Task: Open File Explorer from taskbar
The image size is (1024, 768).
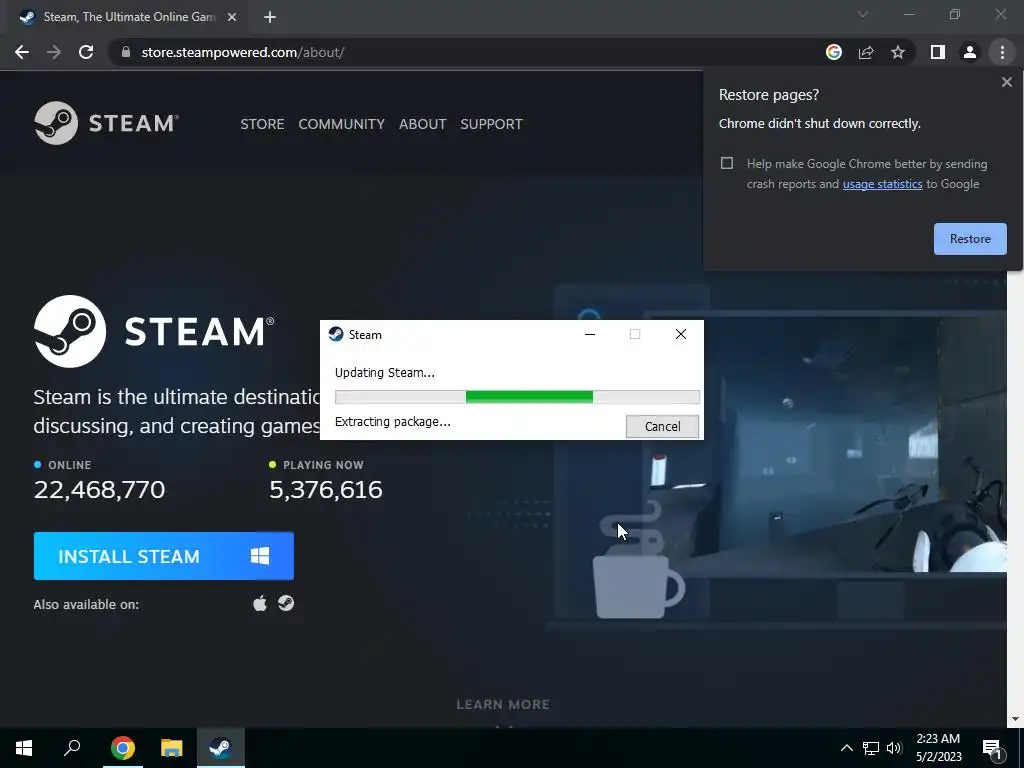Action: point(172,748)
